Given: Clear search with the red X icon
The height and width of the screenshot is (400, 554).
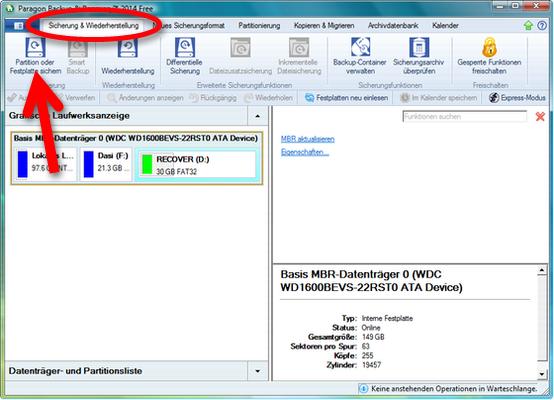Looking at the screenshot, I should coord(540,116).
